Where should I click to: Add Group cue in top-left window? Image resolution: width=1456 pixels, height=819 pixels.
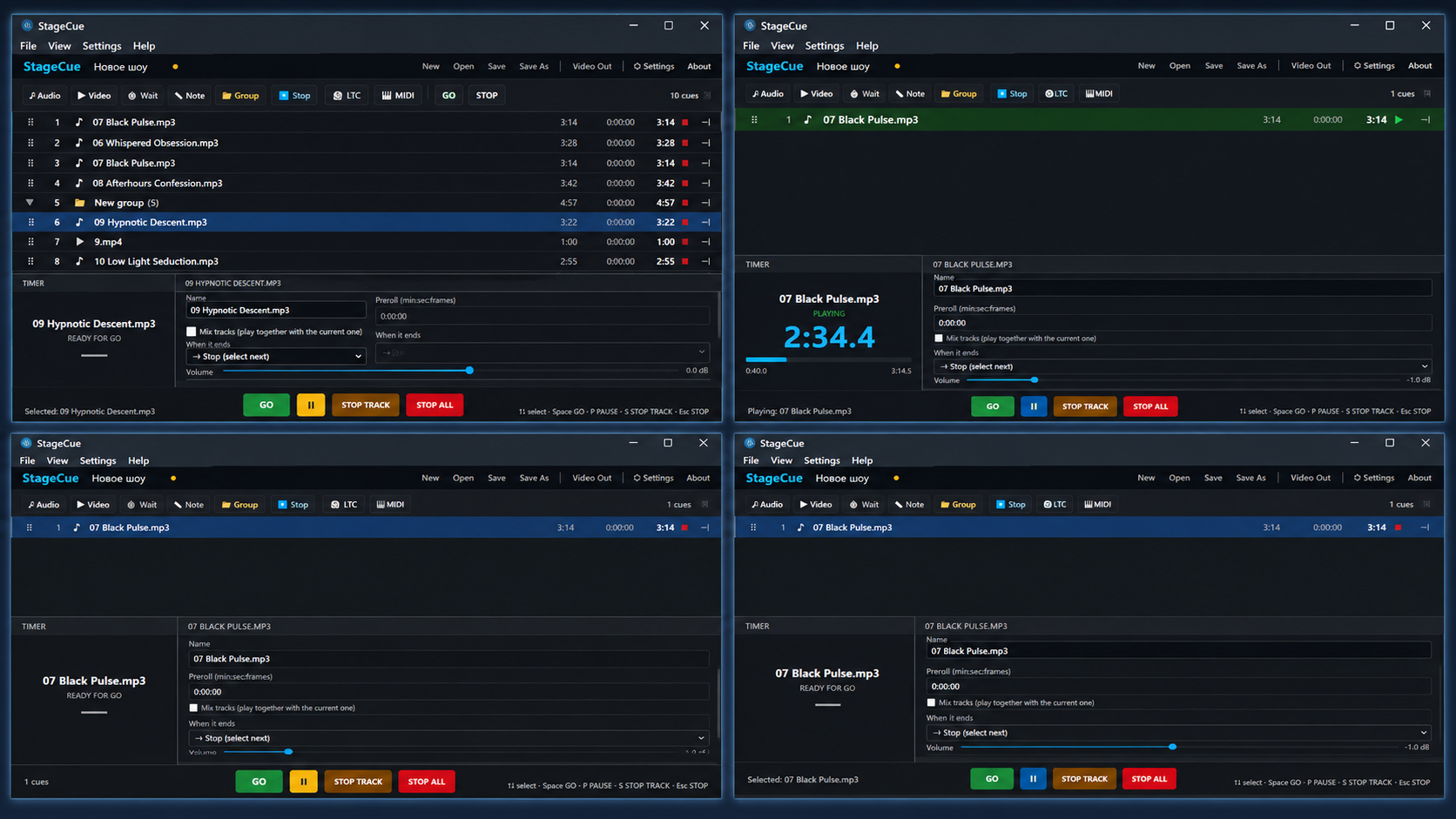(x=240, y=96)
